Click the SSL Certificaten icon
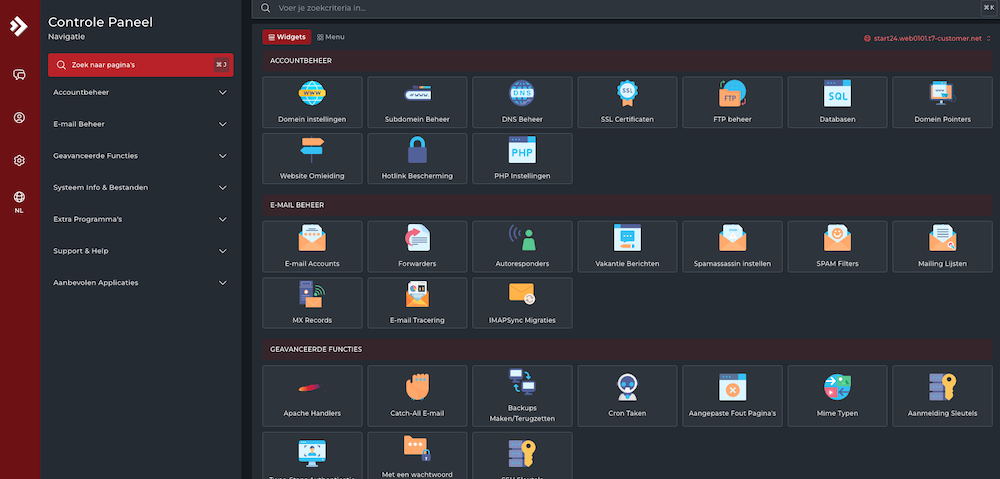Image resolution: width=1000 pixels, height=479 pixels. (627, 94)
